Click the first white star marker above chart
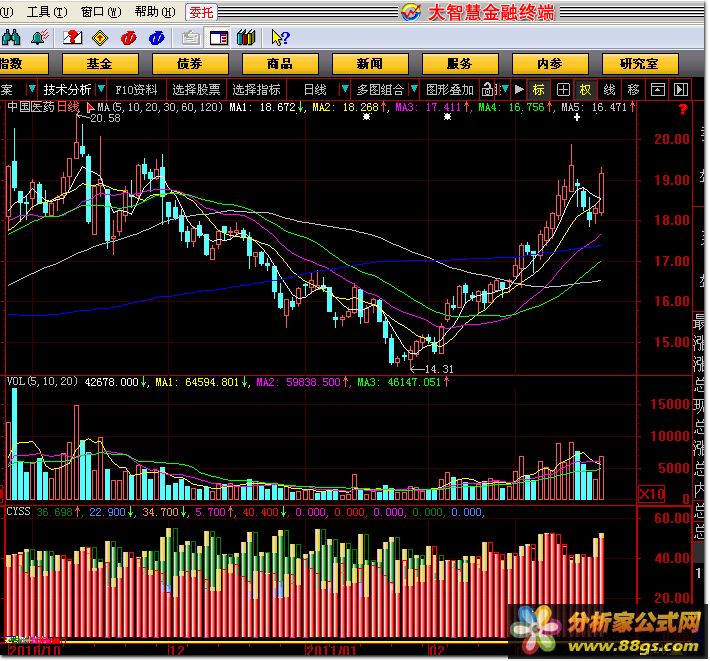The height and width of the screenshot is (661, 710). point(366,117)
